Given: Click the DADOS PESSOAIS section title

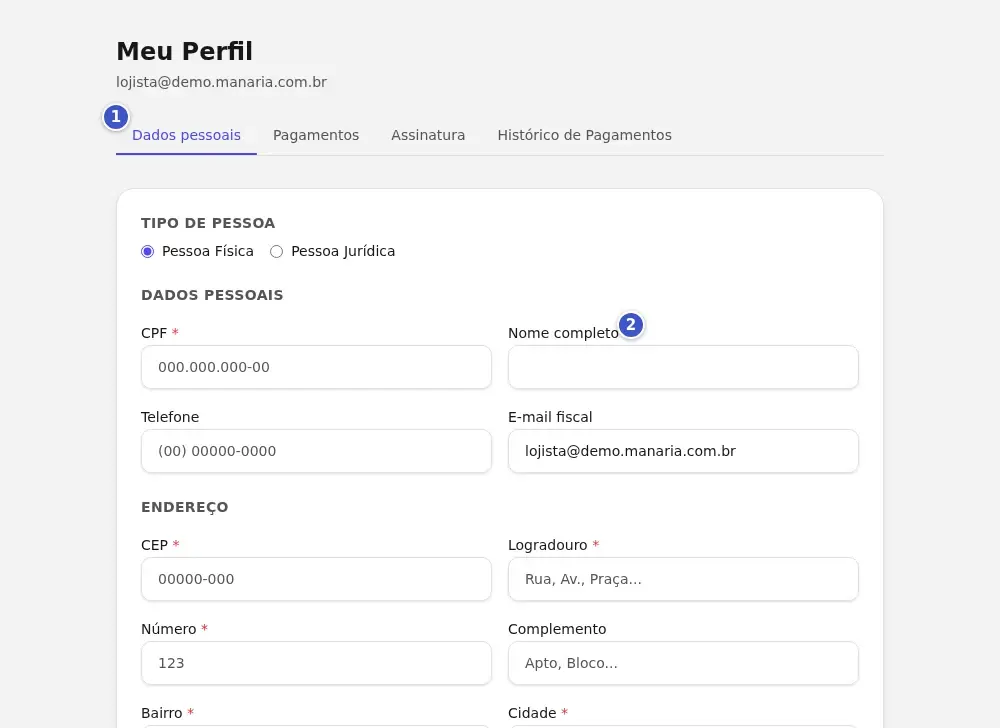Looking at the screenshot, I should (x=212, y=295).
